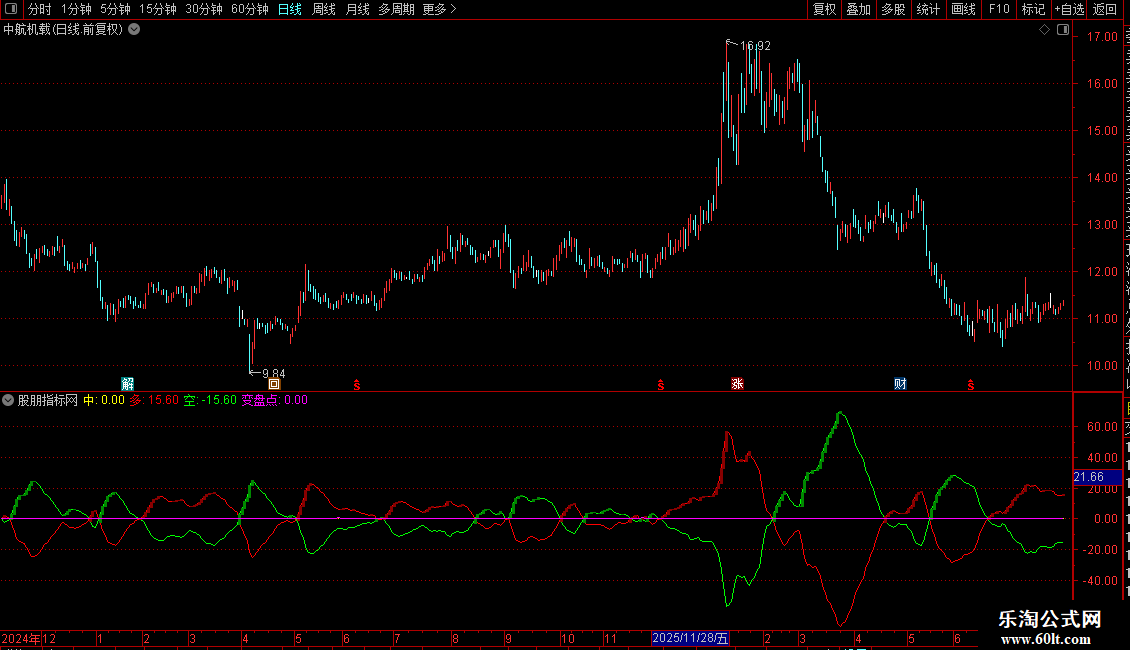
Task: Open the 统计 statistics tool
Action: pyautogui.click(x=927, y=9)
